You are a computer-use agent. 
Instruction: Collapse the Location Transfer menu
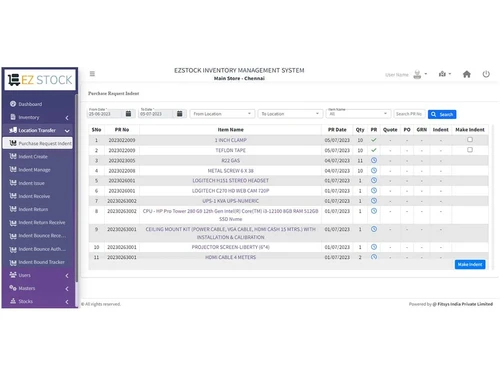tap(39, 130)
